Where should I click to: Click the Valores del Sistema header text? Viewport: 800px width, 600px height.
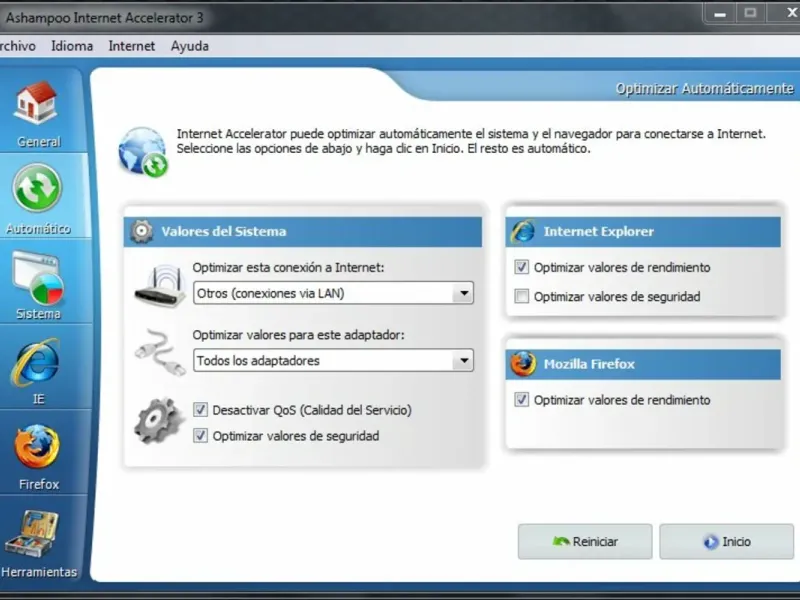224,232
